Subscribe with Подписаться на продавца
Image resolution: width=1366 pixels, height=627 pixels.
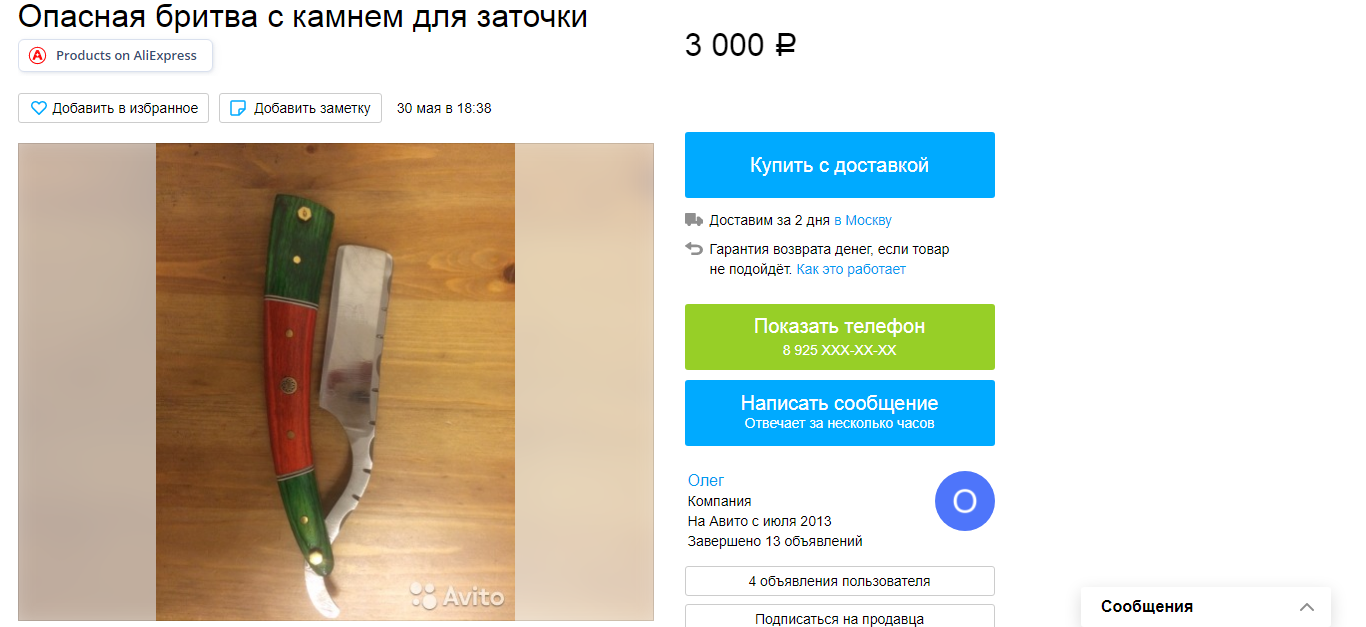click(840, 616)
